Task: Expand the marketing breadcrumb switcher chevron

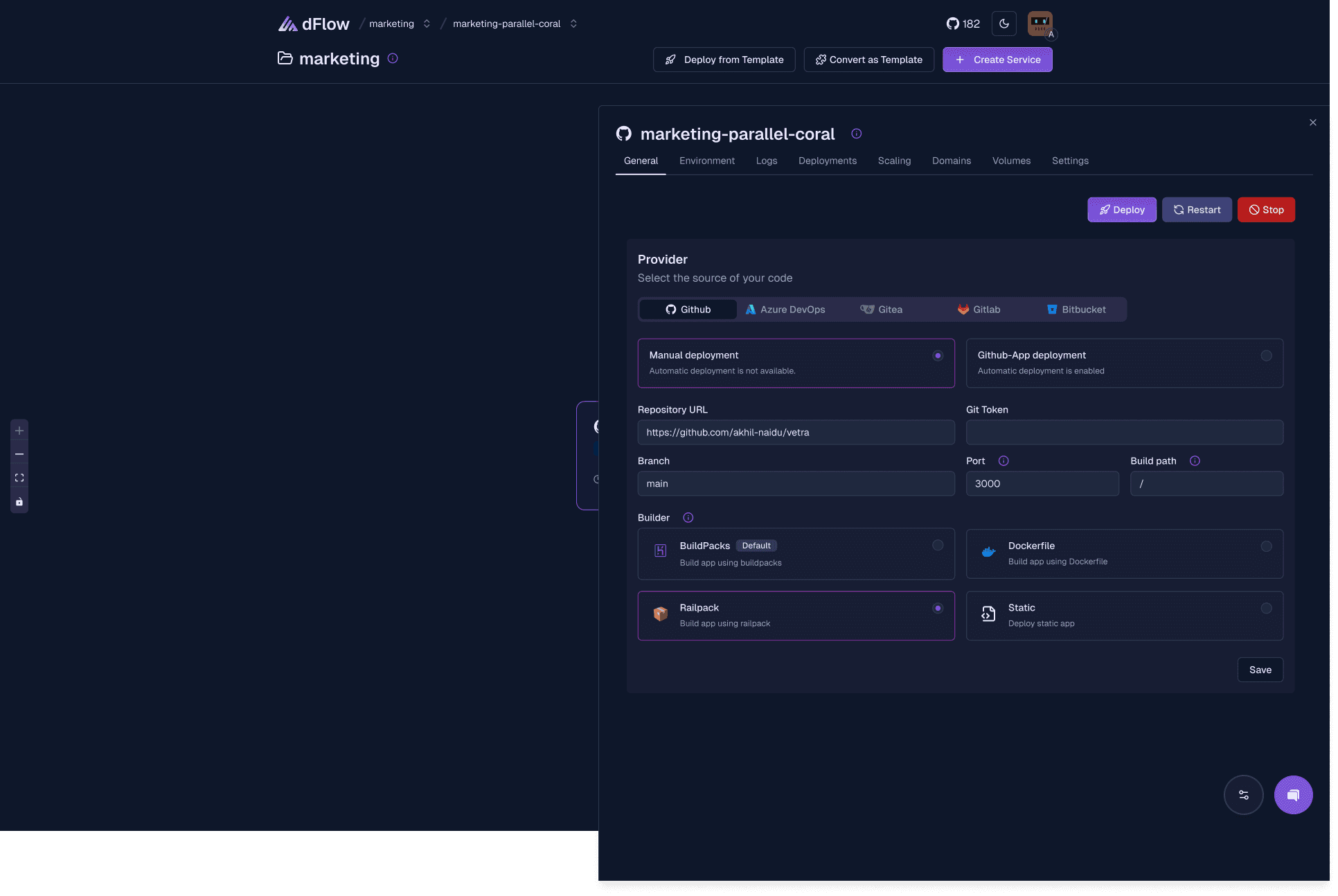Action: coord(427,23)
